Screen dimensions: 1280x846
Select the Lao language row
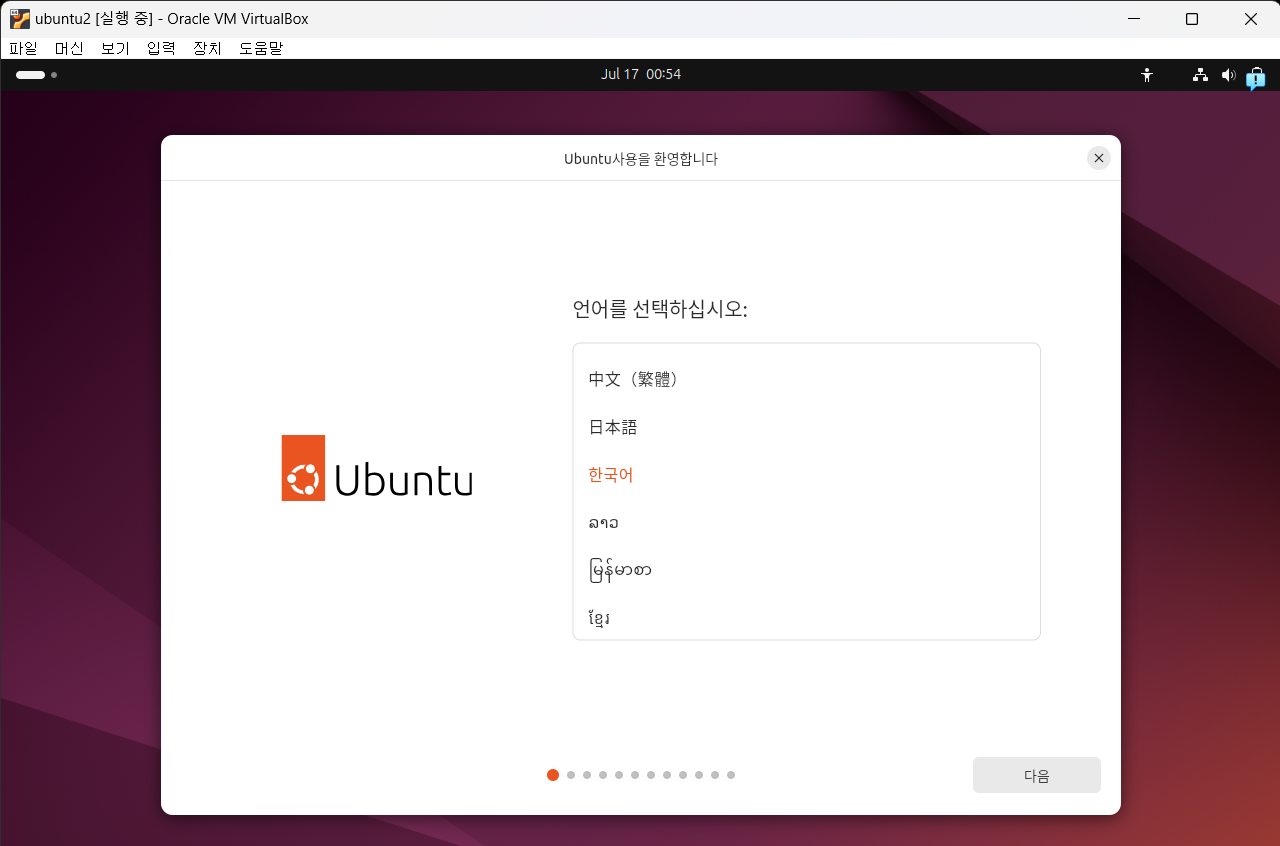tap(806, 523)
